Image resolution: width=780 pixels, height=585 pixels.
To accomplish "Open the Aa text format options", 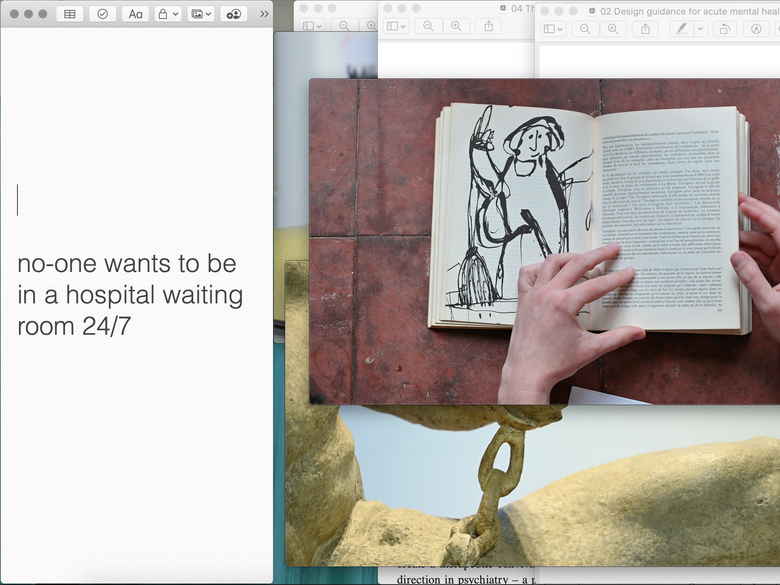I will 135,14.
